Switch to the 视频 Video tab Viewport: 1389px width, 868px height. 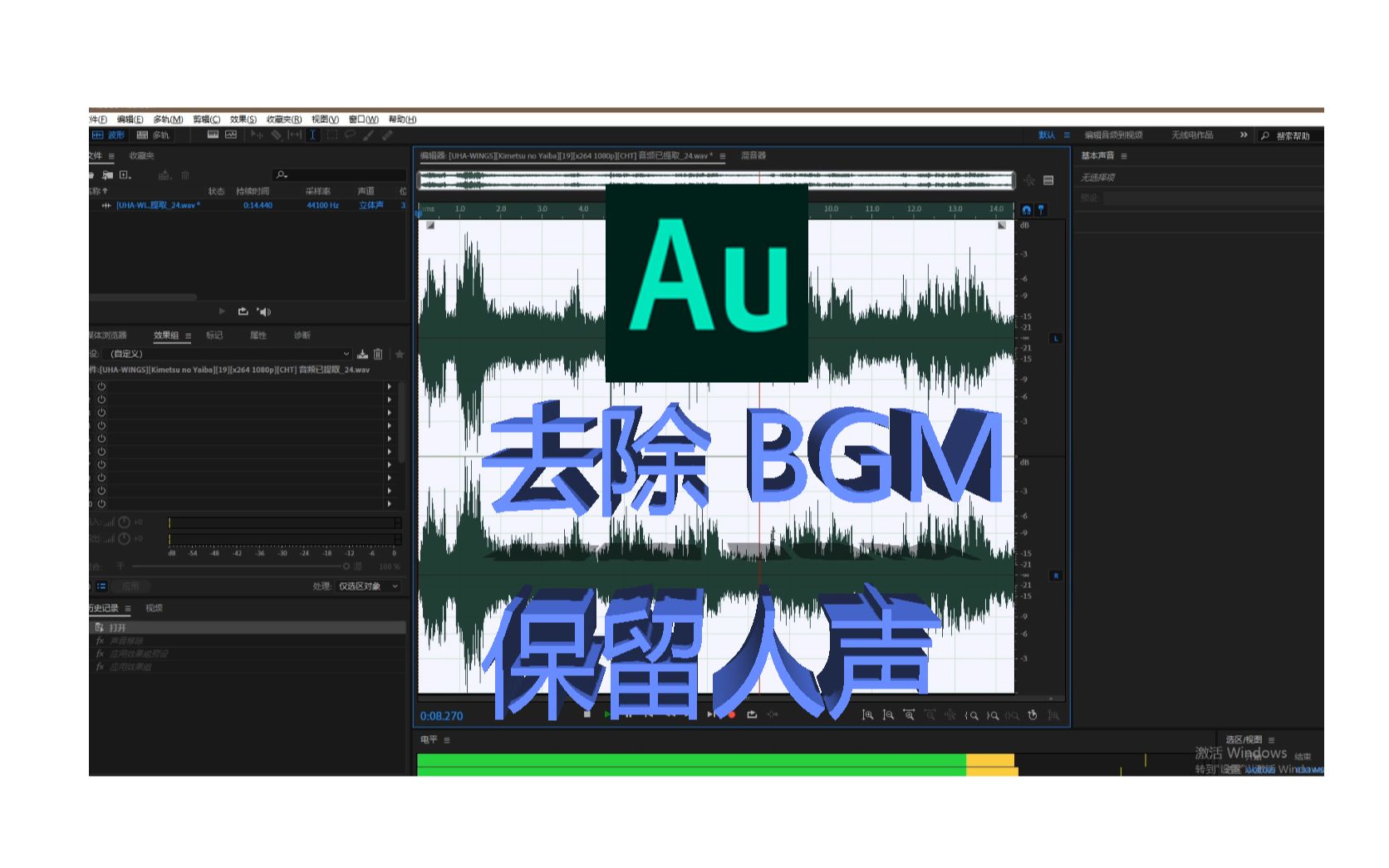pyautogui.click(x=155, y=609)
